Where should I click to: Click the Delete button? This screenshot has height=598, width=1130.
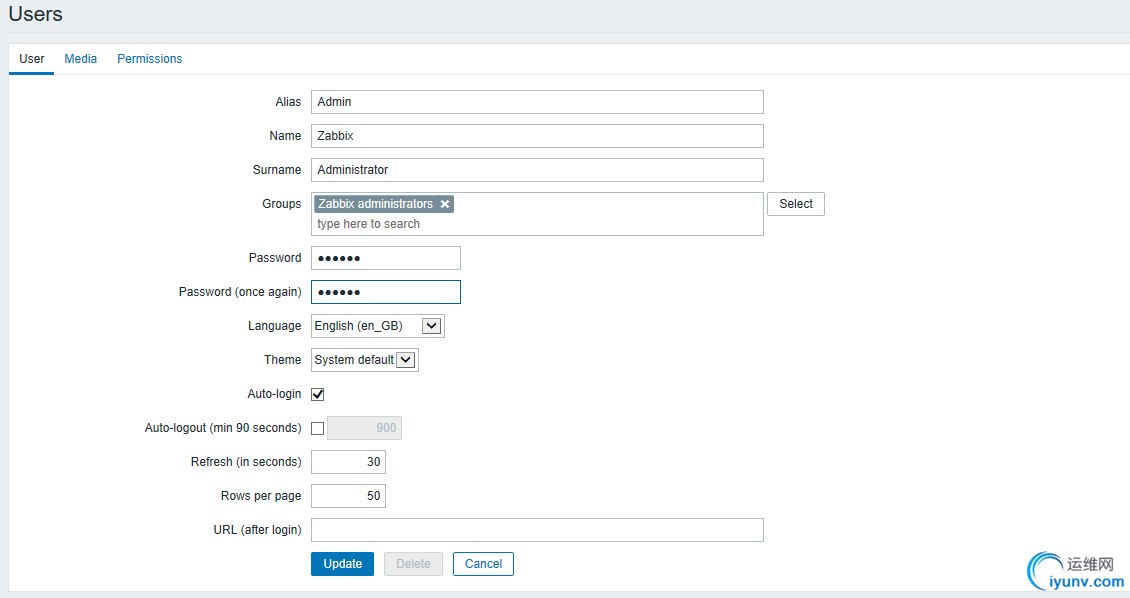413,564
